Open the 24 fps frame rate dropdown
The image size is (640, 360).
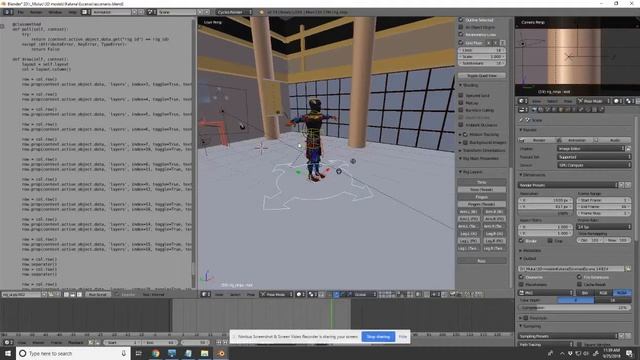click(x=604, y=227)
